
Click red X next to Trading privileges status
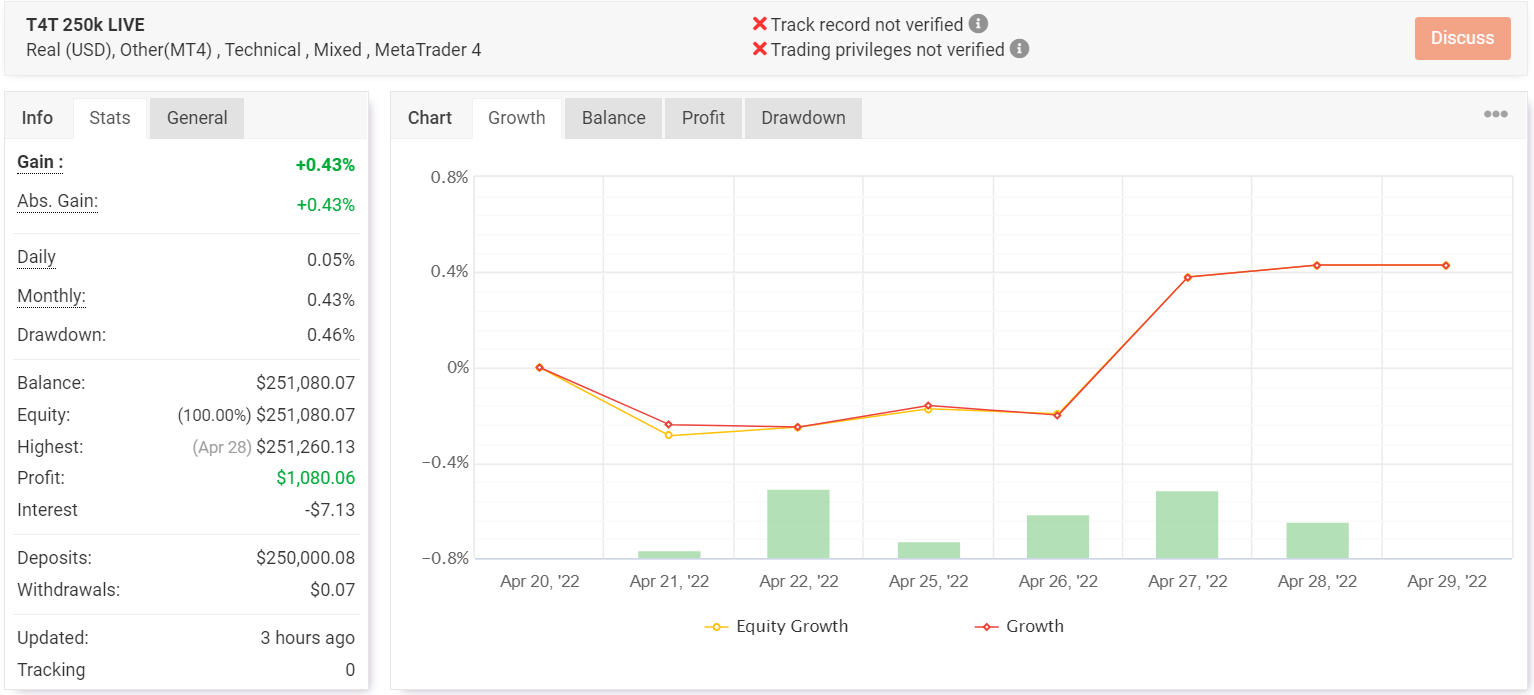coord(760,49)
